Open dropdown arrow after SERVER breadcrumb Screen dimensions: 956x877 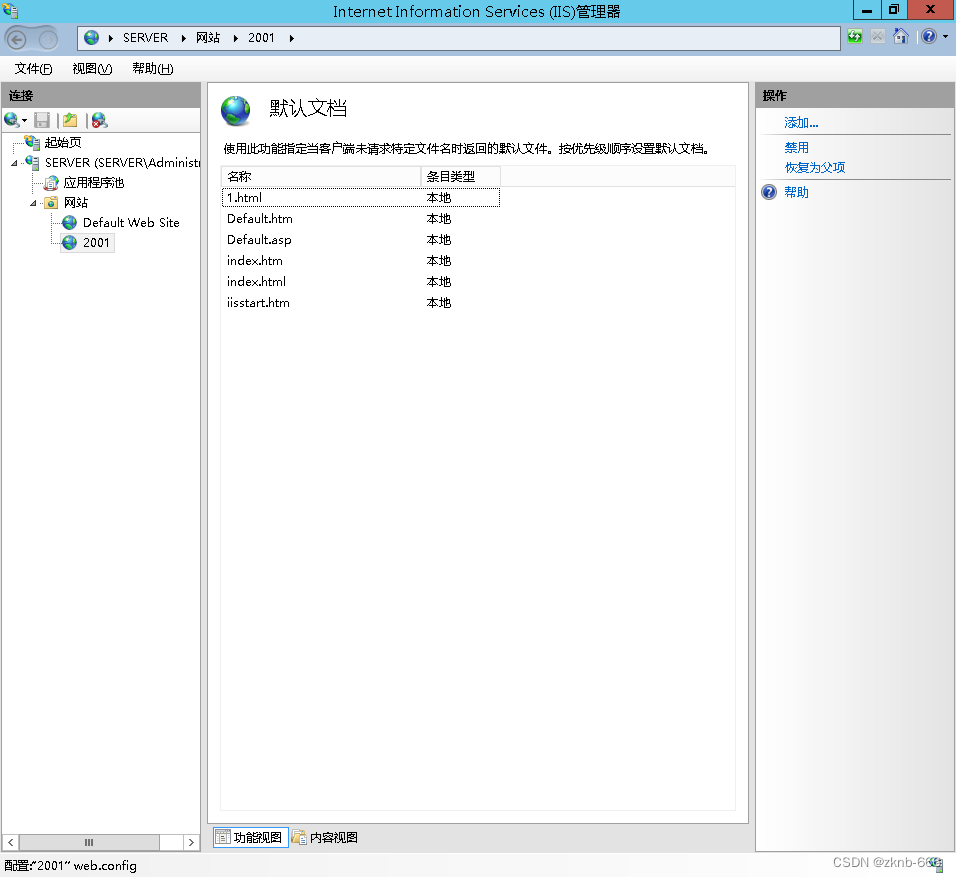tap(183, 38)
